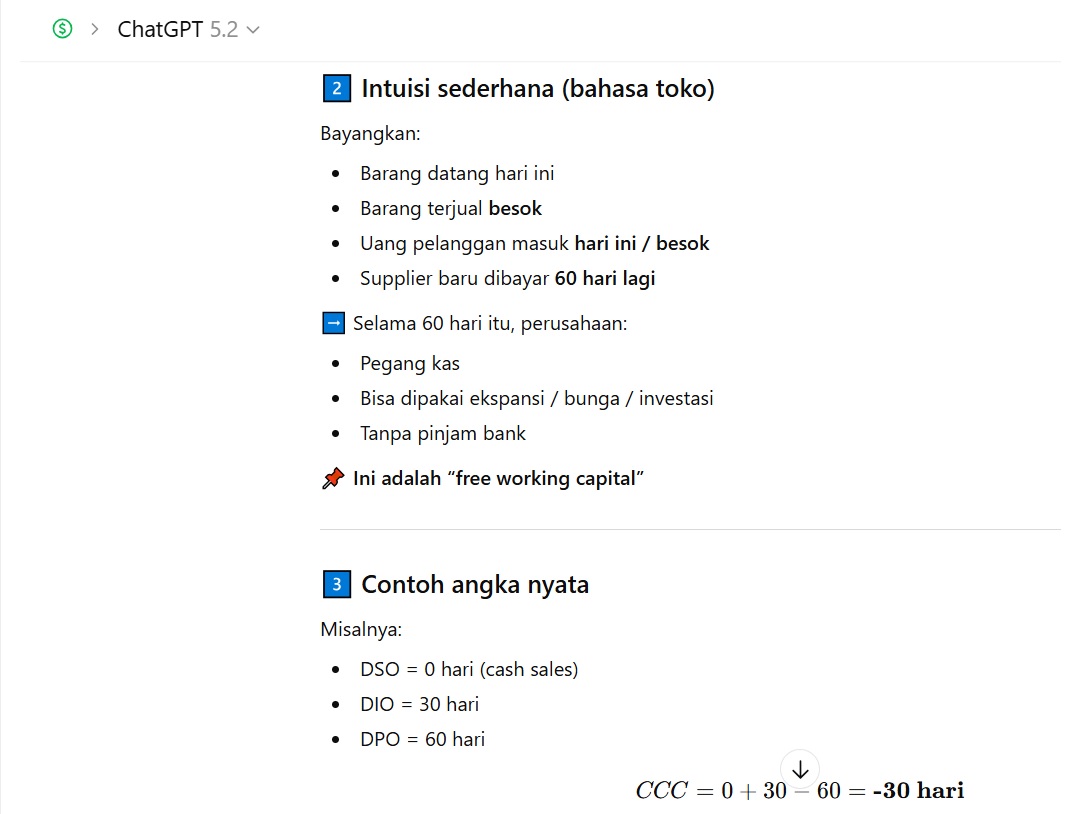Screen dimensions: 1091x814
Task: Click the bullet "DIO = 30 hari"
Action: 419,705
